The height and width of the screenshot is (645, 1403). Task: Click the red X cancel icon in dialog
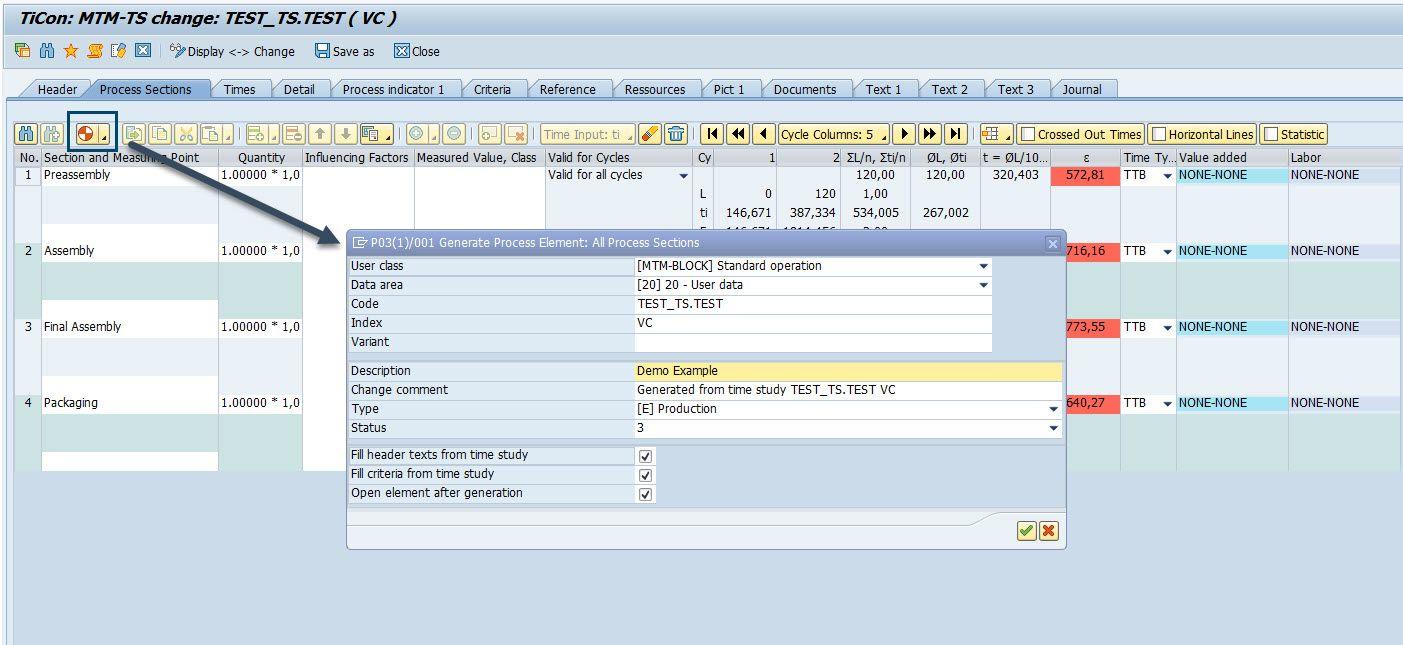(1048, 531)
